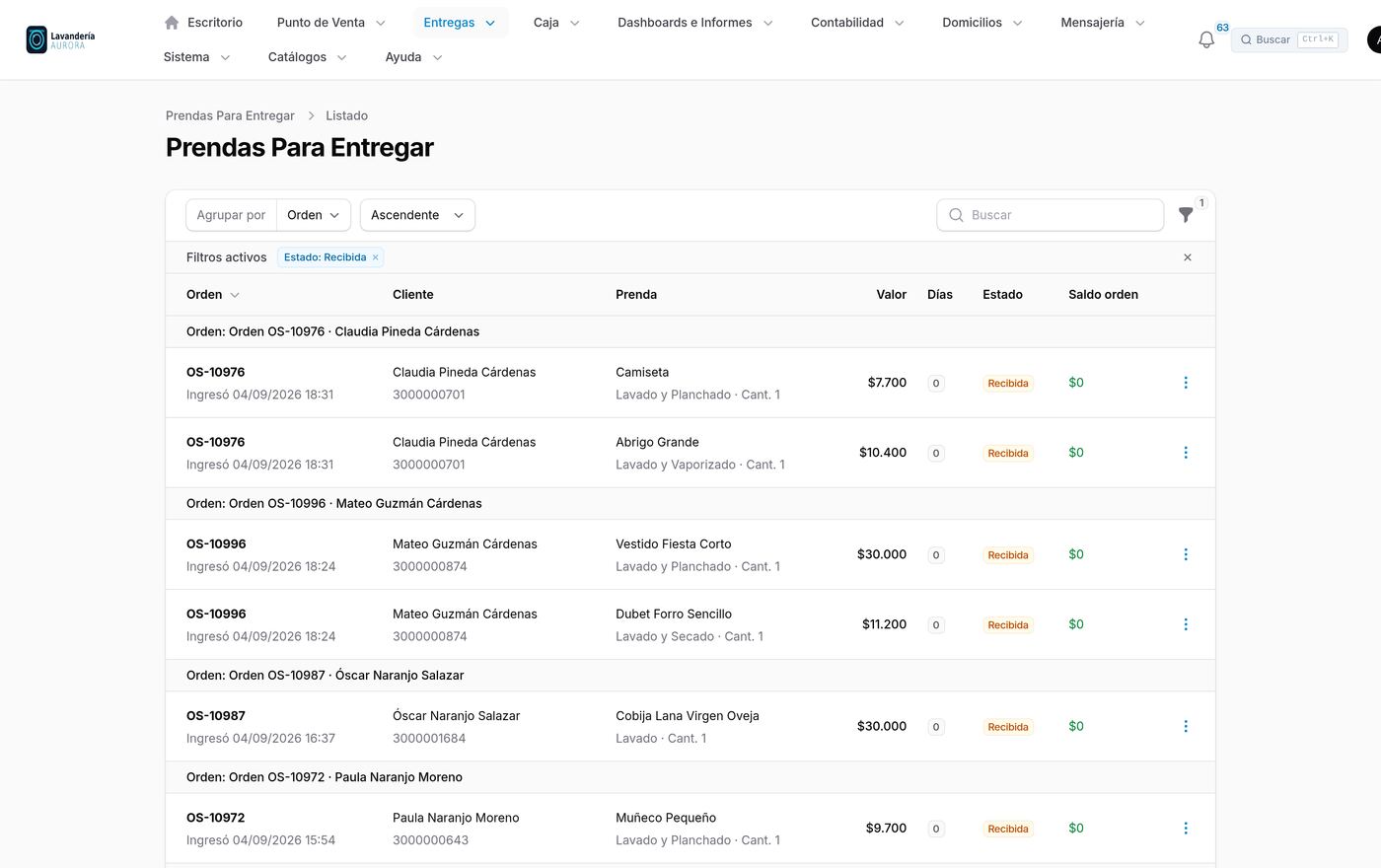This screenshot has width=1381, height=868.
Task: Click the $11.200 value
Action: (884, 624)
